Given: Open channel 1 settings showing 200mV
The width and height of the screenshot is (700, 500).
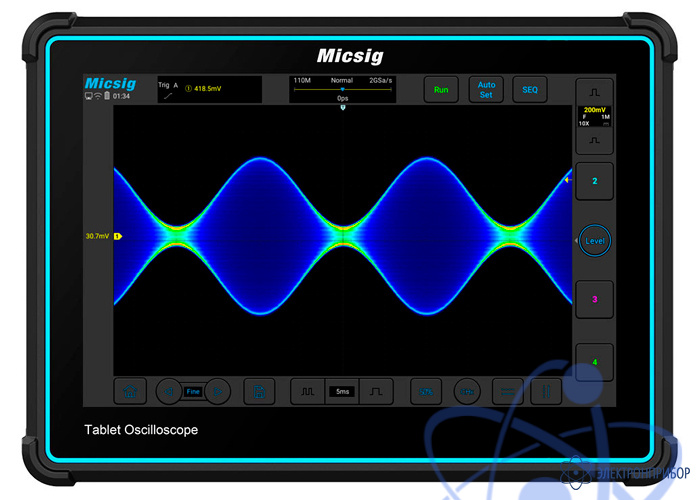Looking at the screenshot, I should 594,115.
